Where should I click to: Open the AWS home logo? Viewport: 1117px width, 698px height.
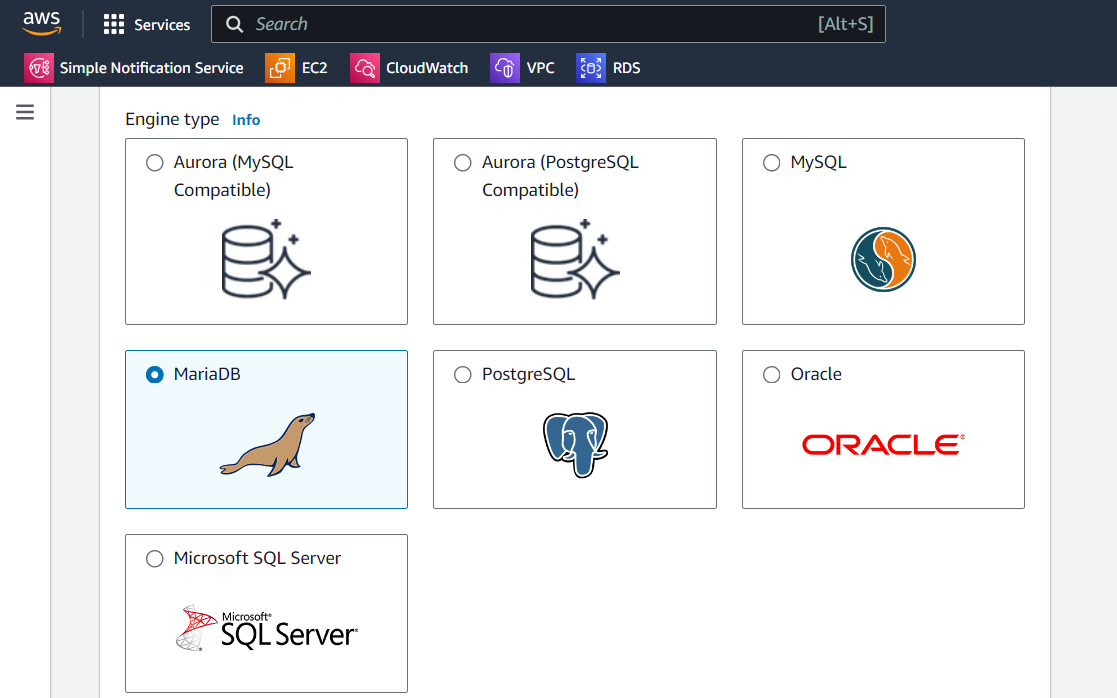click(x=41, y=24)
